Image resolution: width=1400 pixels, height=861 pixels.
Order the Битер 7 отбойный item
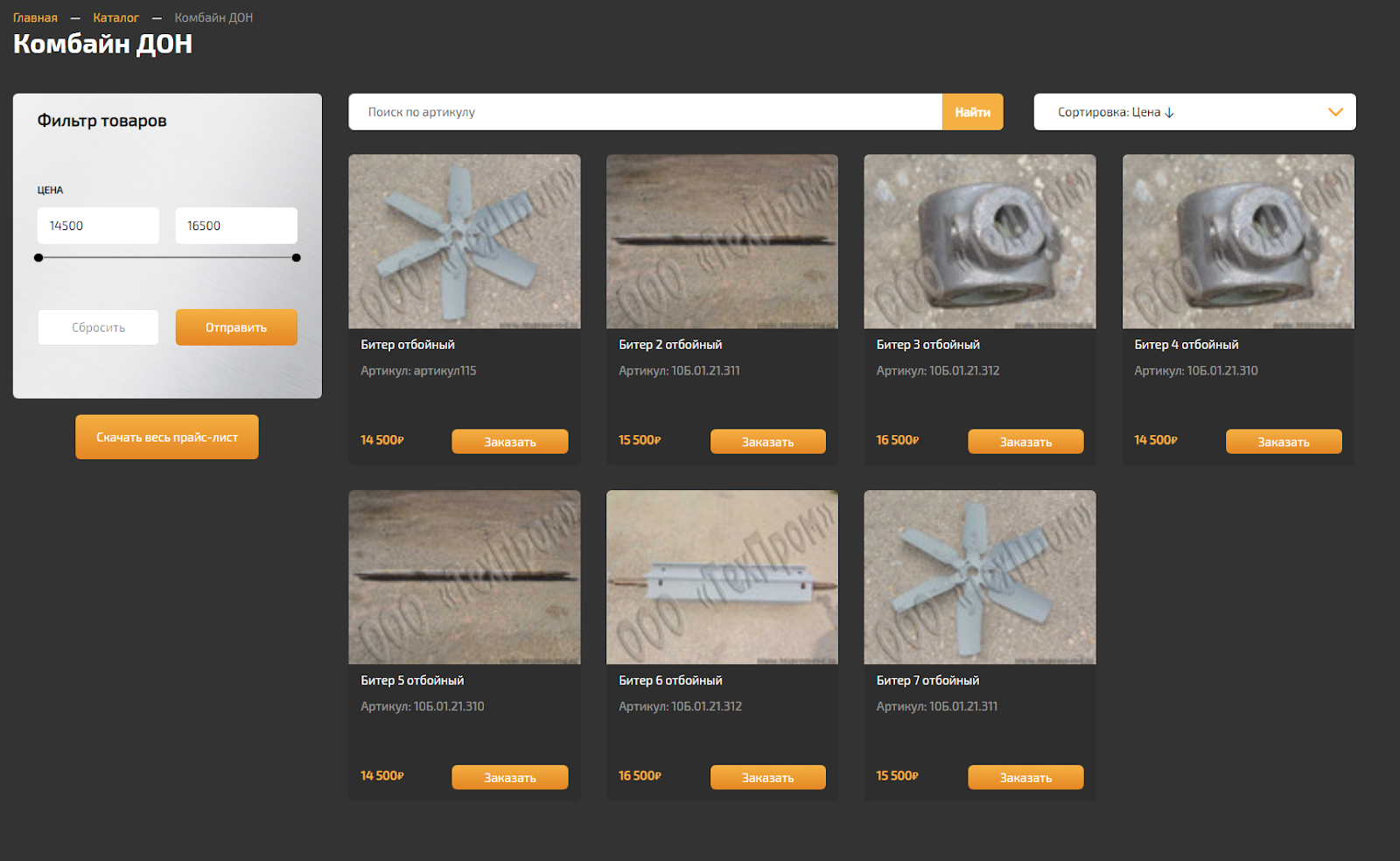click(x=1025, y=777)
